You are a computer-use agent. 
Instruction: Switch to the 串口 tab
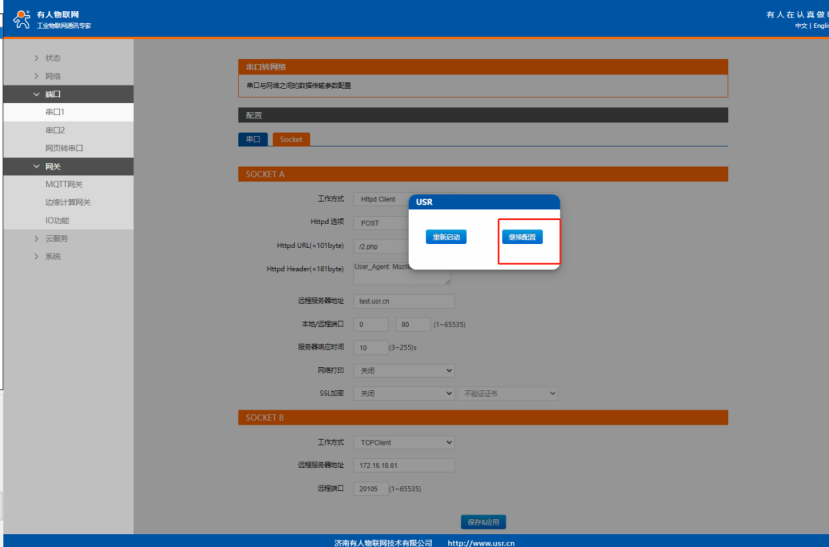point(253,140)
